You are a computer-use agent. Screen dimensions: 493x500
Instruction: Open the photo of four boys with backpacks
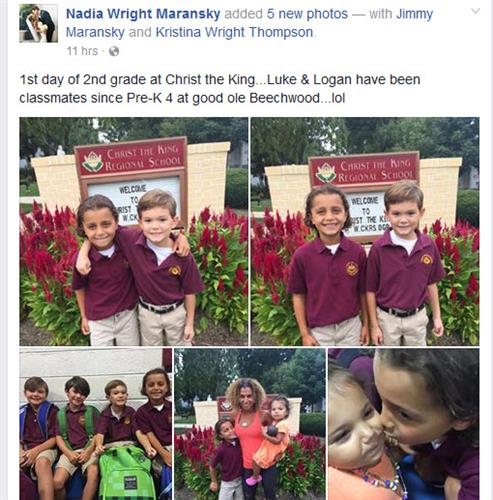tap(96, 424)
